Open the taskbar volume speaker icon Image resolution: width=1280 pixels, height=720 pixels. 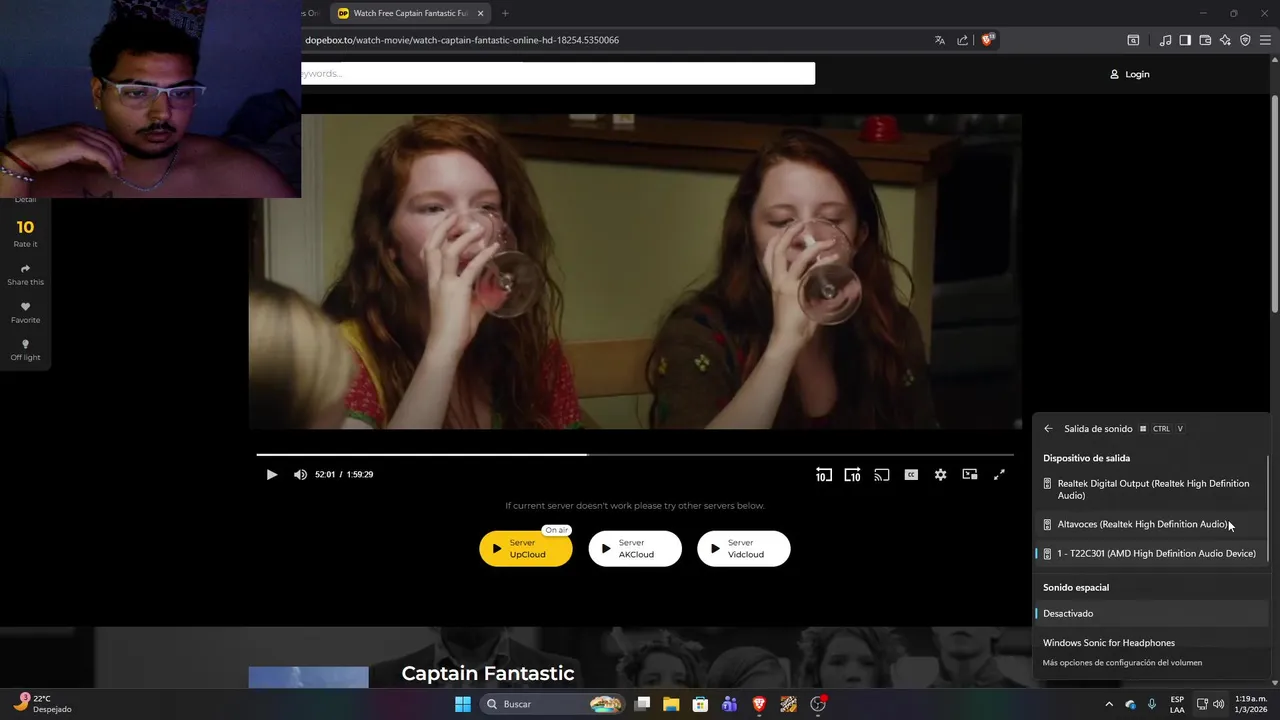[1218, 704]
